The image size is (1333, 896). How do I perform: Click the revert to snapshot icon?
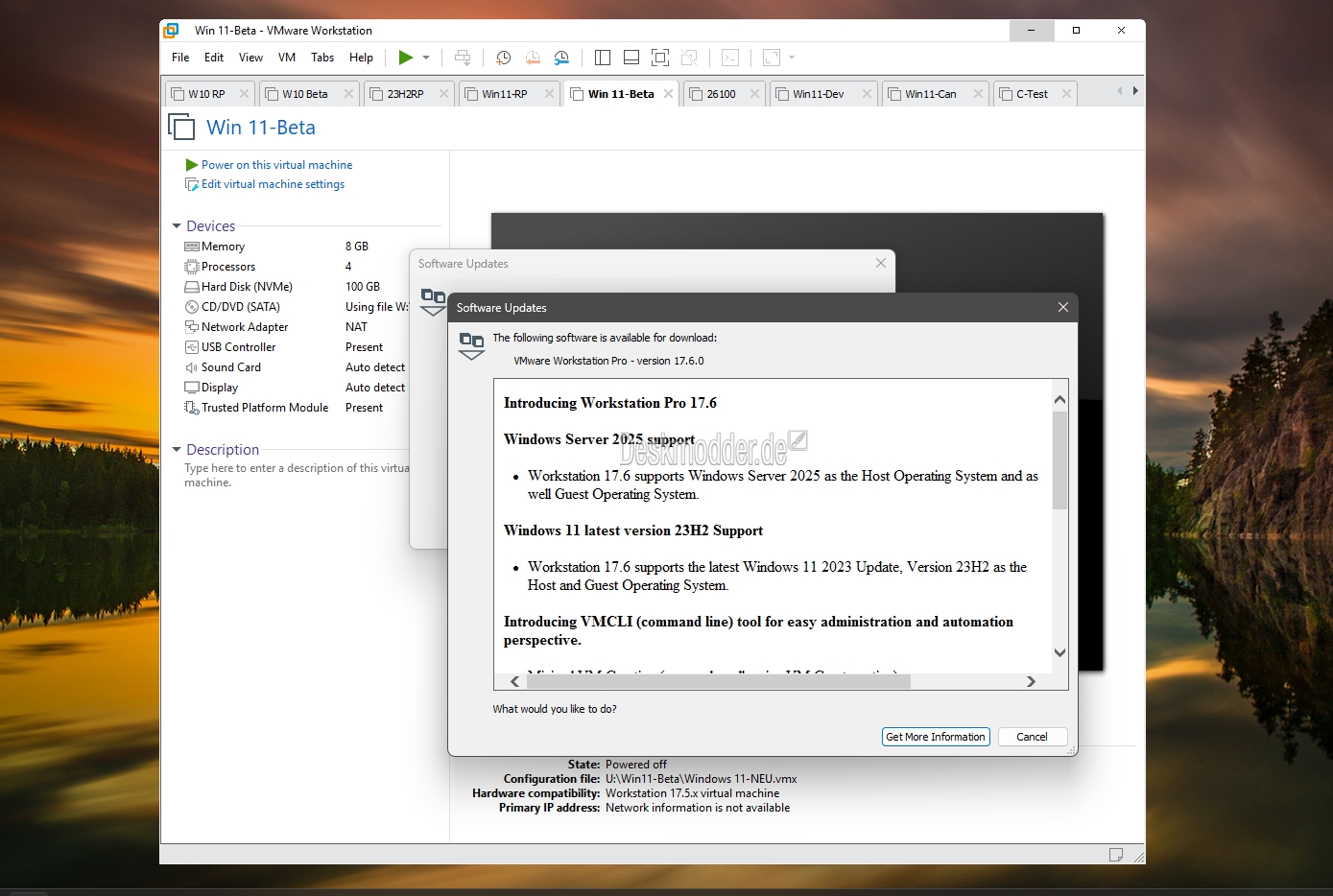(x=533, y=58)
